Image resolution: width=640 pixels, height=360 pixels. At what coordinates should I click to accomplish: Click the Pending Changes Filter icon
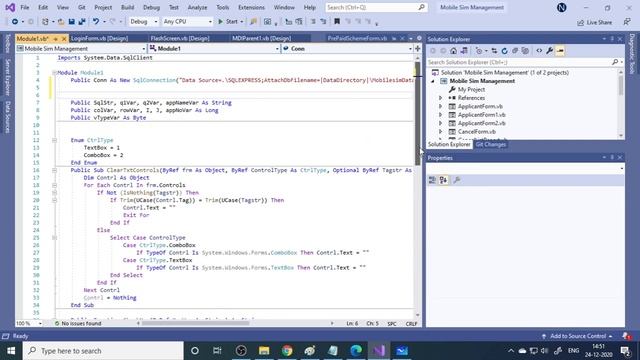(x=479, y=51)
